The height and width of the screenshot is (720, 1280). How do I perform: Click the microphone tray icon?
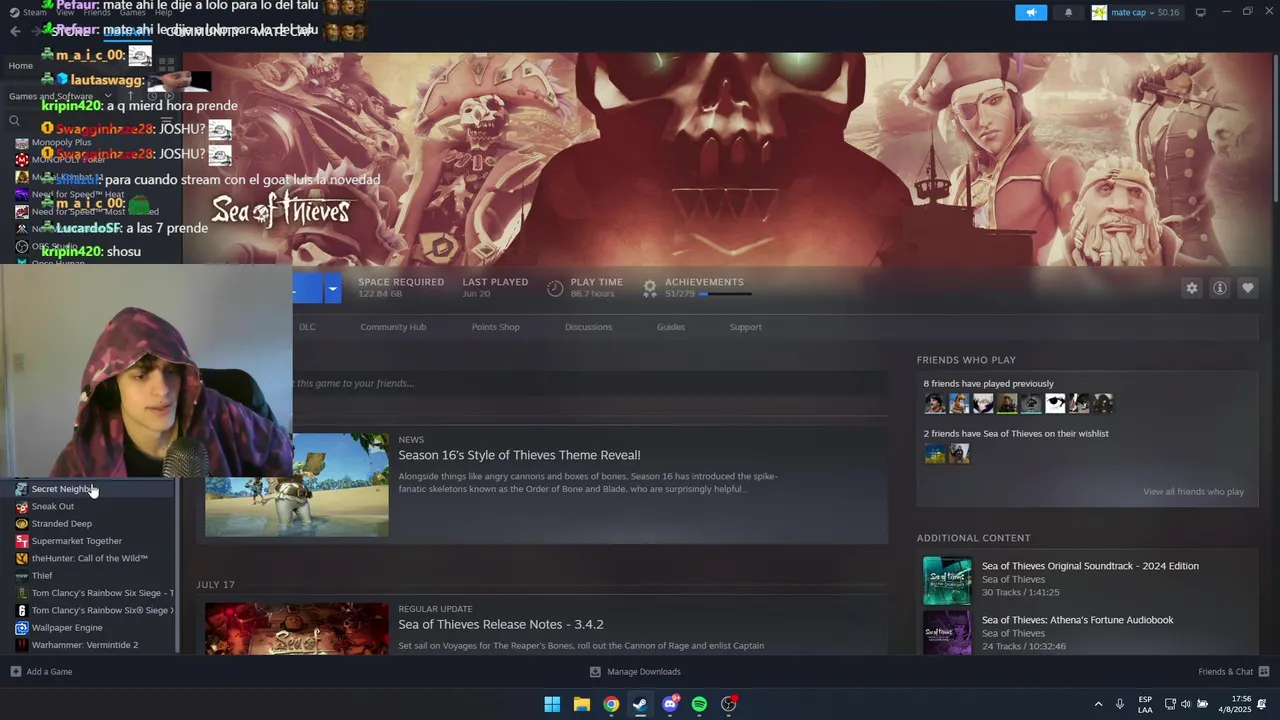tap(1120, 704)
